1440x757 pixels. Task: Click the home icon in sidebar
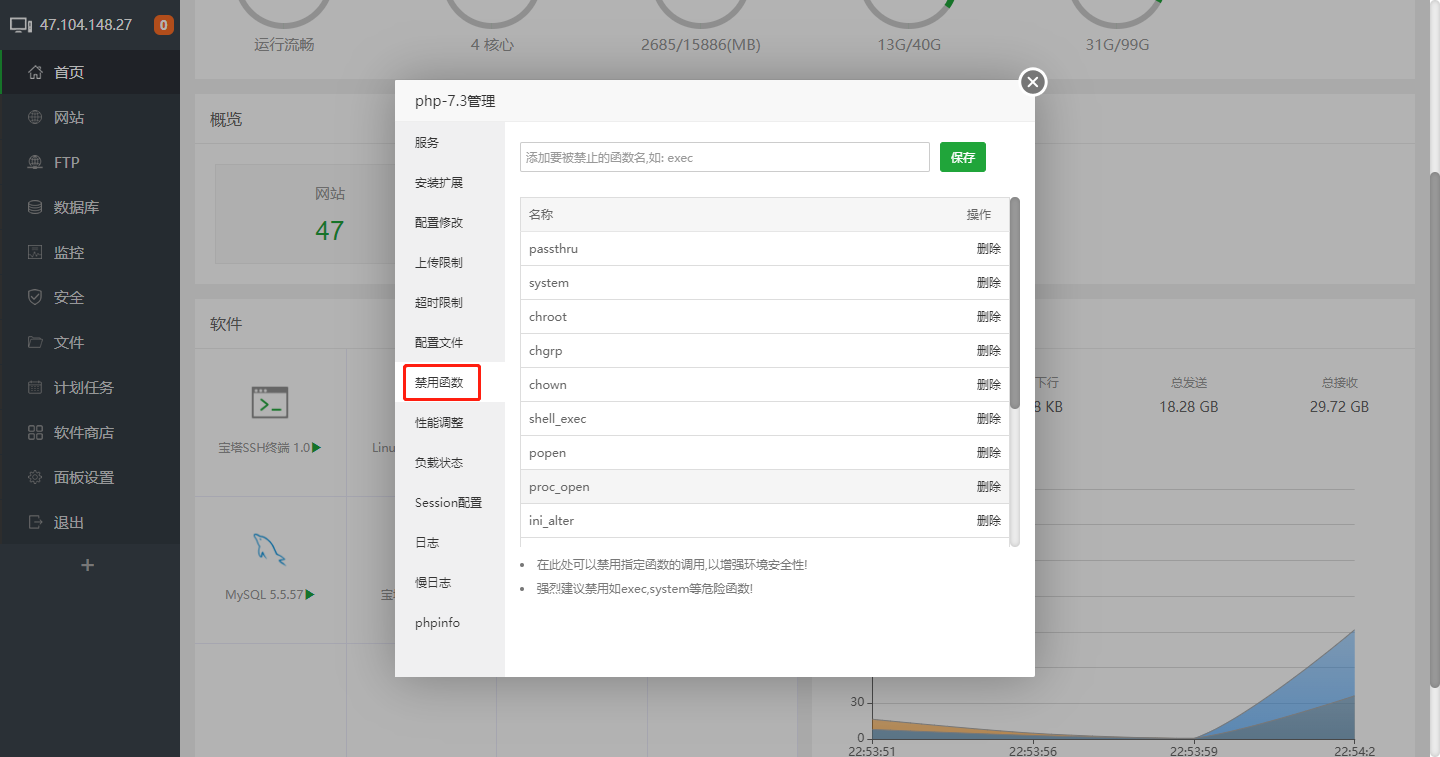[35, 72]
